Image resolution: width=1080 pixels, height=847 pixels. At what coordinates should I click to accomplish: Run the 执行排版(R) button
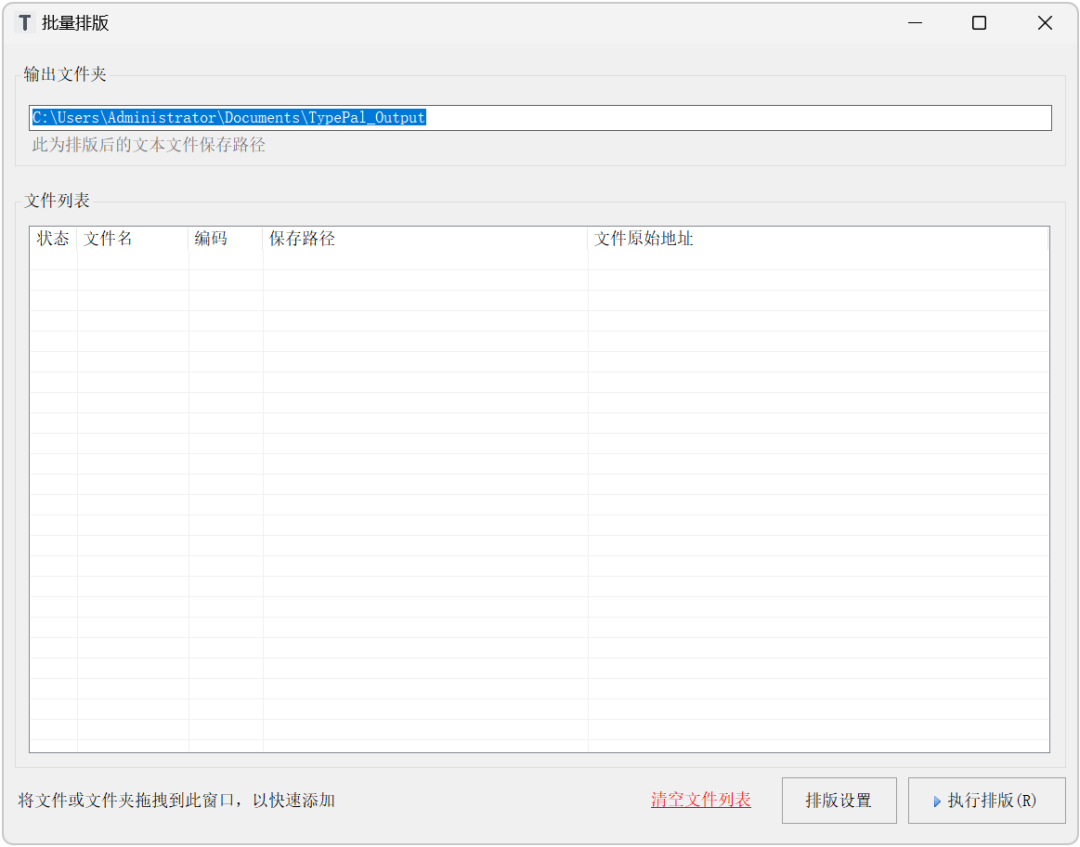point(986,800)
